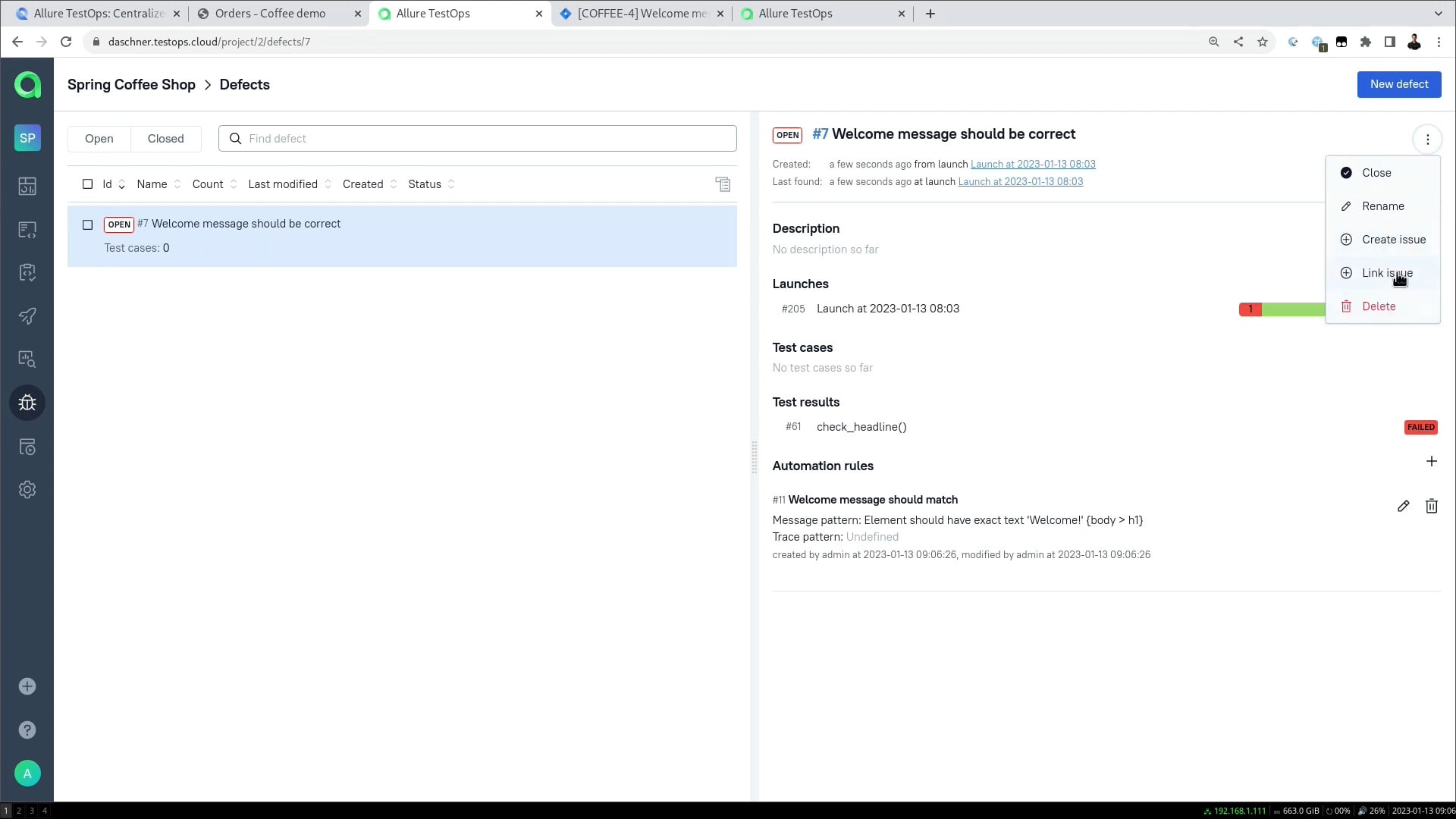The height and width of the screenshot is (819, 1456).
Task: Open the Launches rocket icon in sidebar
Action: pyautogui.click(x=27, y=315)
